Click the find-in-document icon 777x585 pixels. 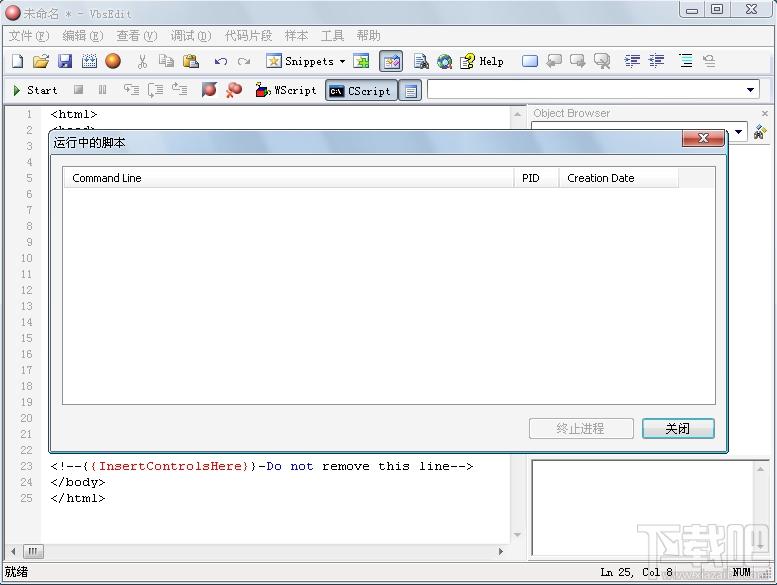click(421, 61)
